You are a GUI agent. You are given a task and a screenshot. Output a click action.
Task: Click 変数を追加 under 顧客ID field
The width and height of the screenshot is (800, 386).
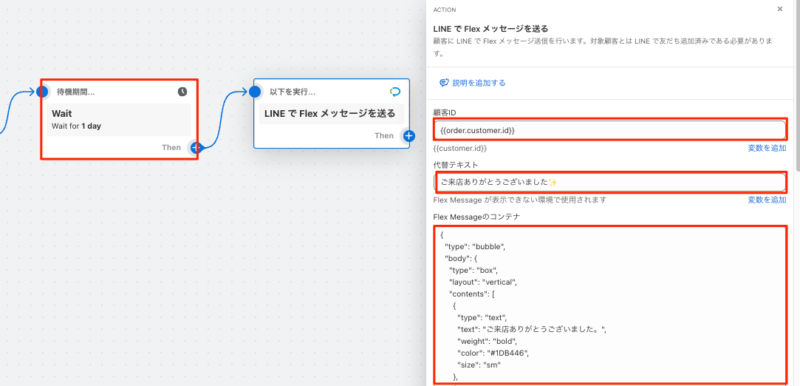pyautogui.click(x=767, y=148)
